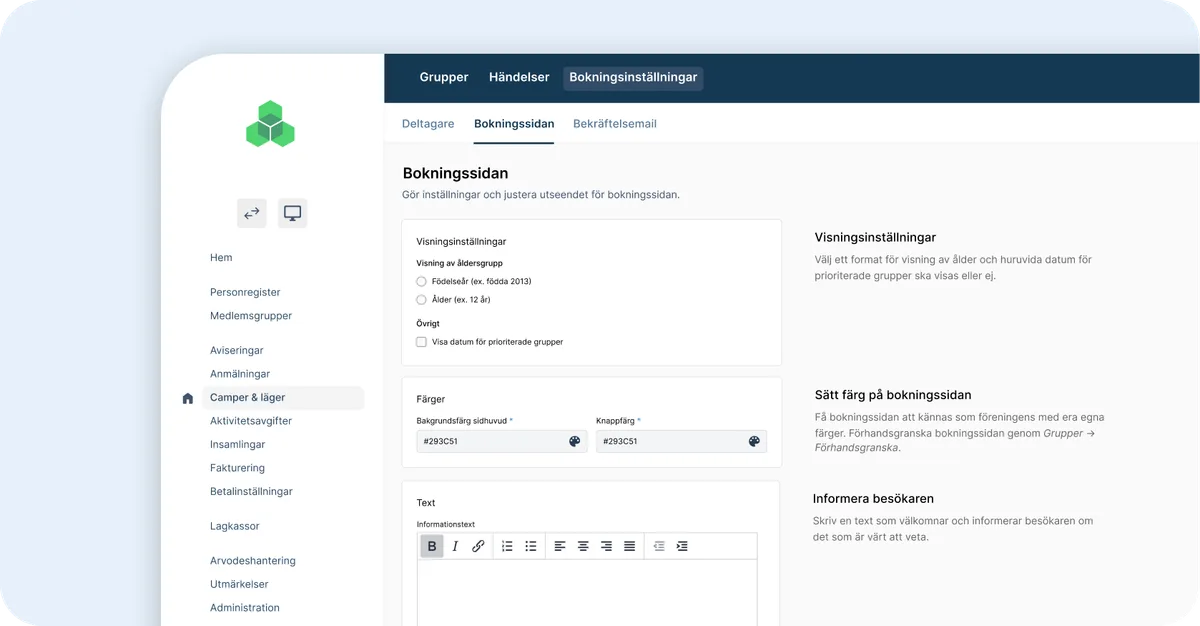Open Betalinställningar in sidebar
This screenshot has width=1200, height=626.
(251, 492)
